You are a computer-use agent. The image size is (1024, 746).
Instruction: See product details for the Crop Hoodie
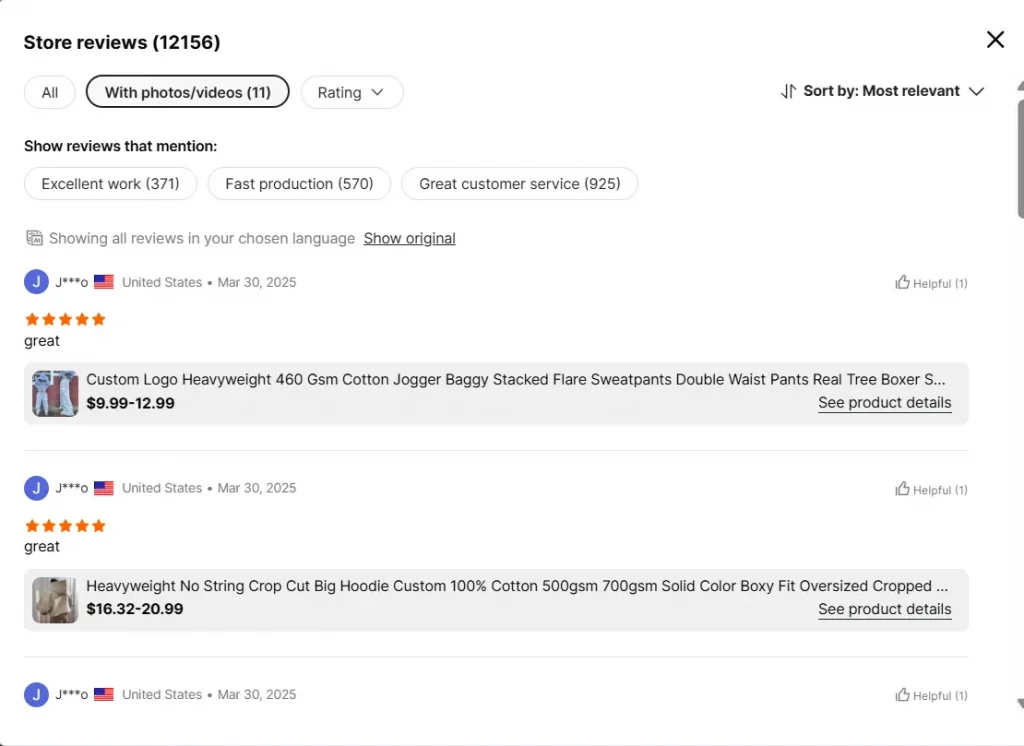pos(884,609)
